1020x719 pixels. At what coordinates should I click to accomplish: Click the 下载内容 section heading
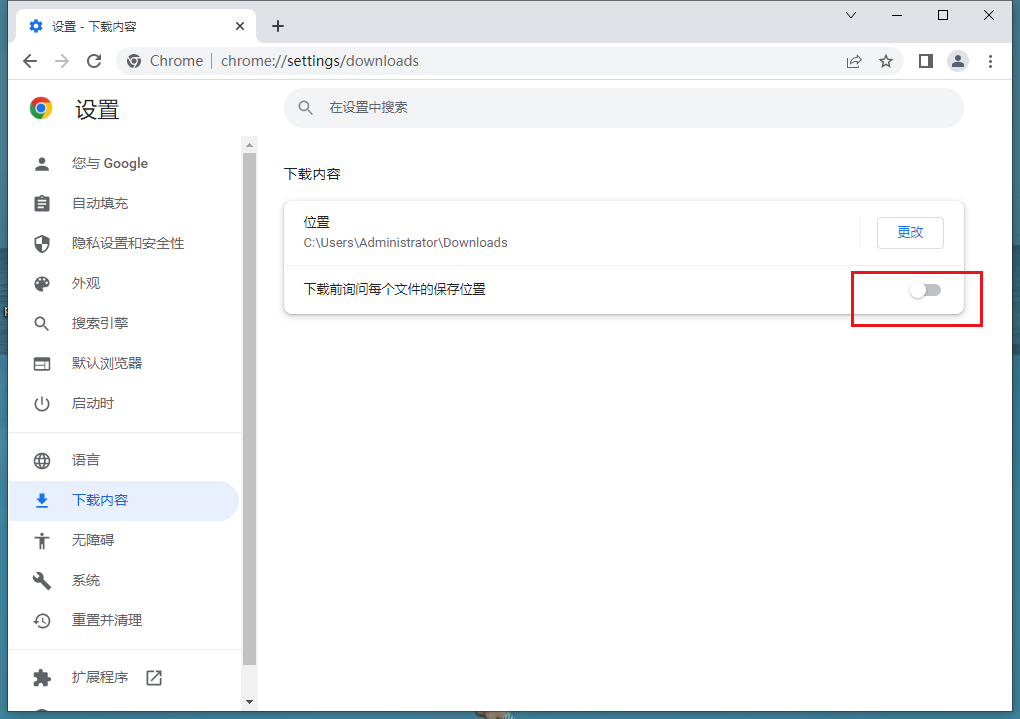tap(312, 174)
